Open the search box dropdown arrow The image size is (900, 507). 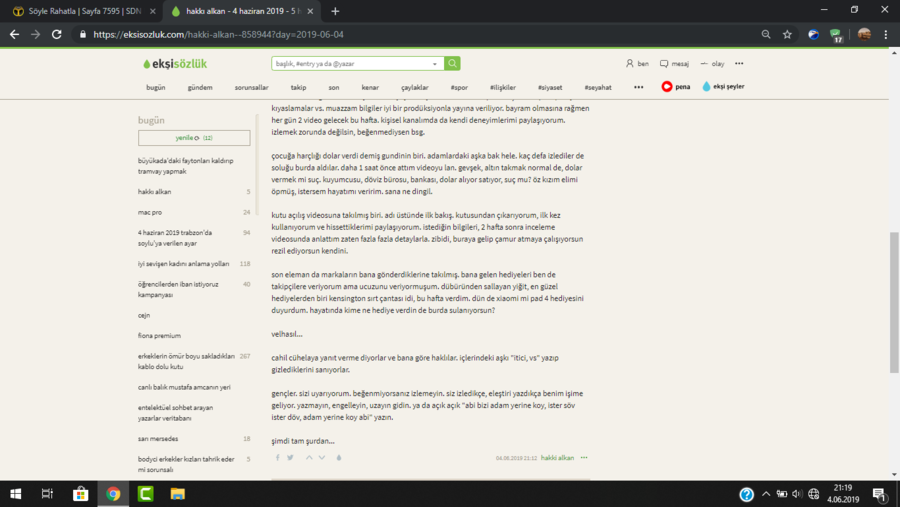(x=435, y=64)
